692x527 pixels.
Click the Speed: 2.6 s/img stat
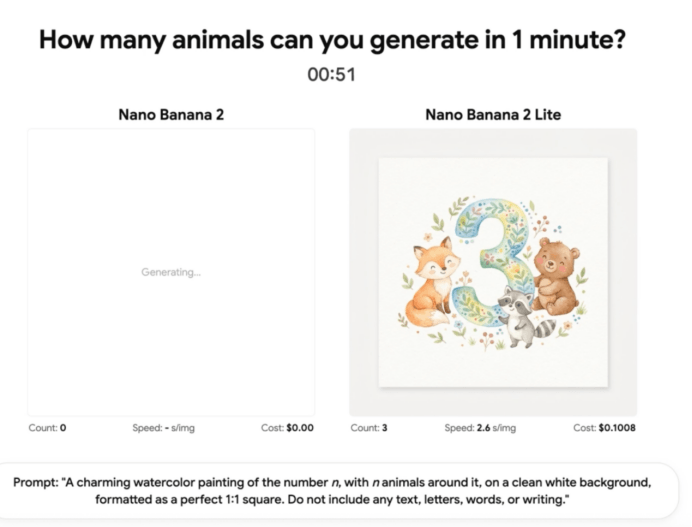(x=480, y=428)
